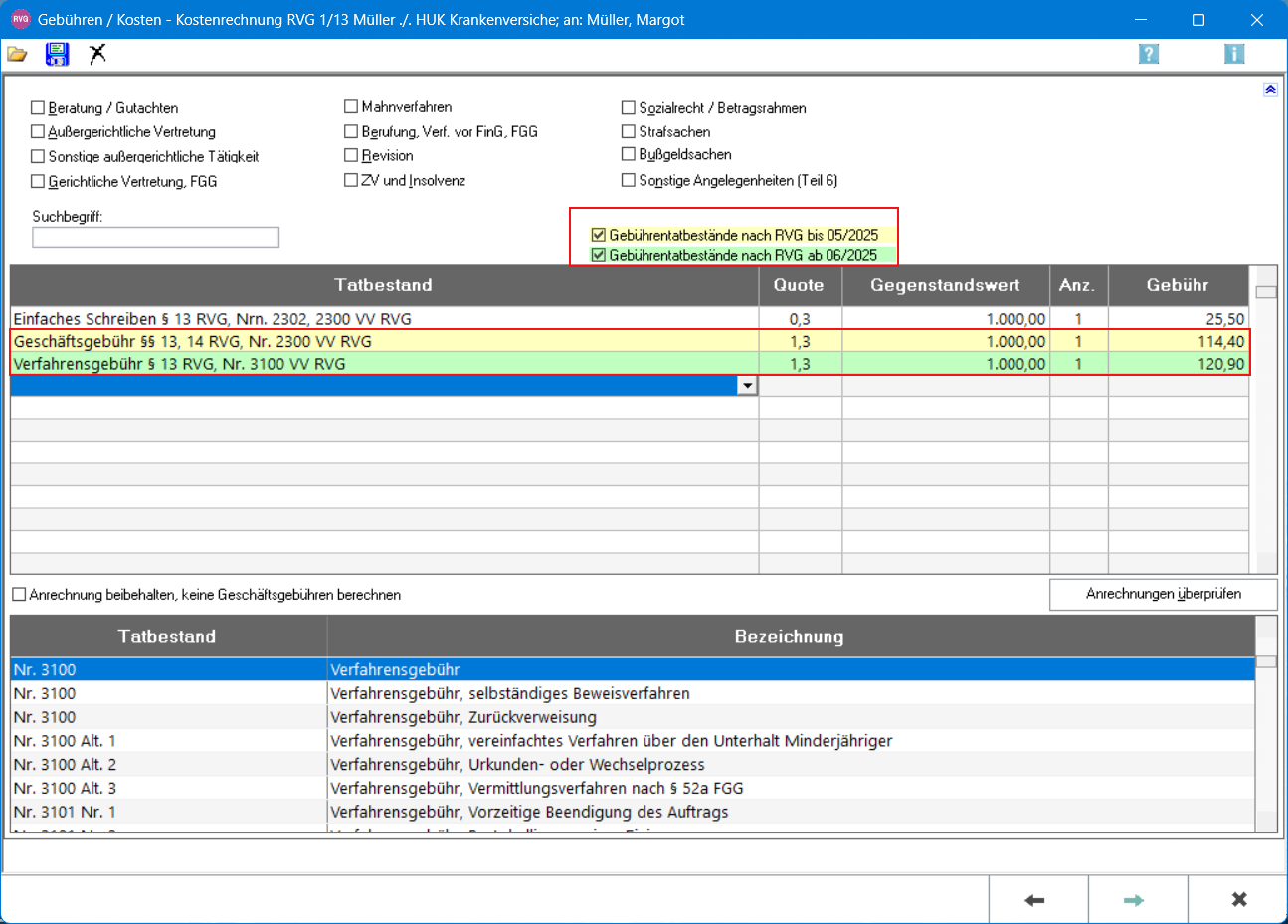Click the lower list vertical scrollbar handle
This screenshot has width=1288, height=924.
coord(1266,661)
